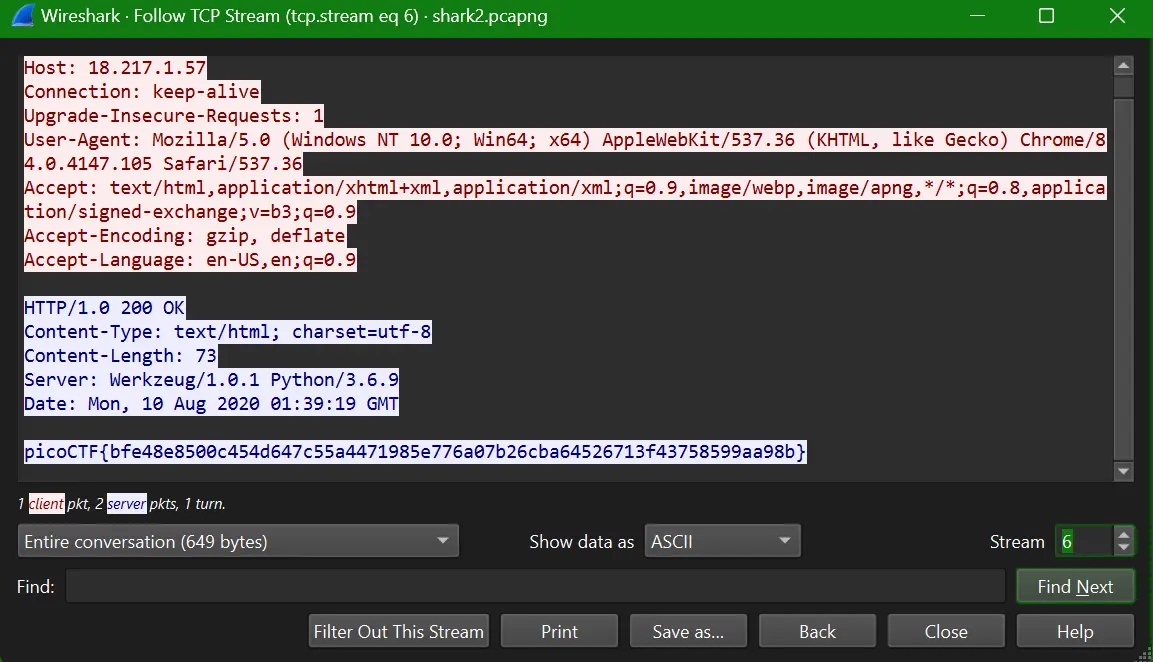The width and height of the screenshot is (1153, 662).
Task: Select the HTTP/1.0 200 OK response line
Action: click(105, 307)
